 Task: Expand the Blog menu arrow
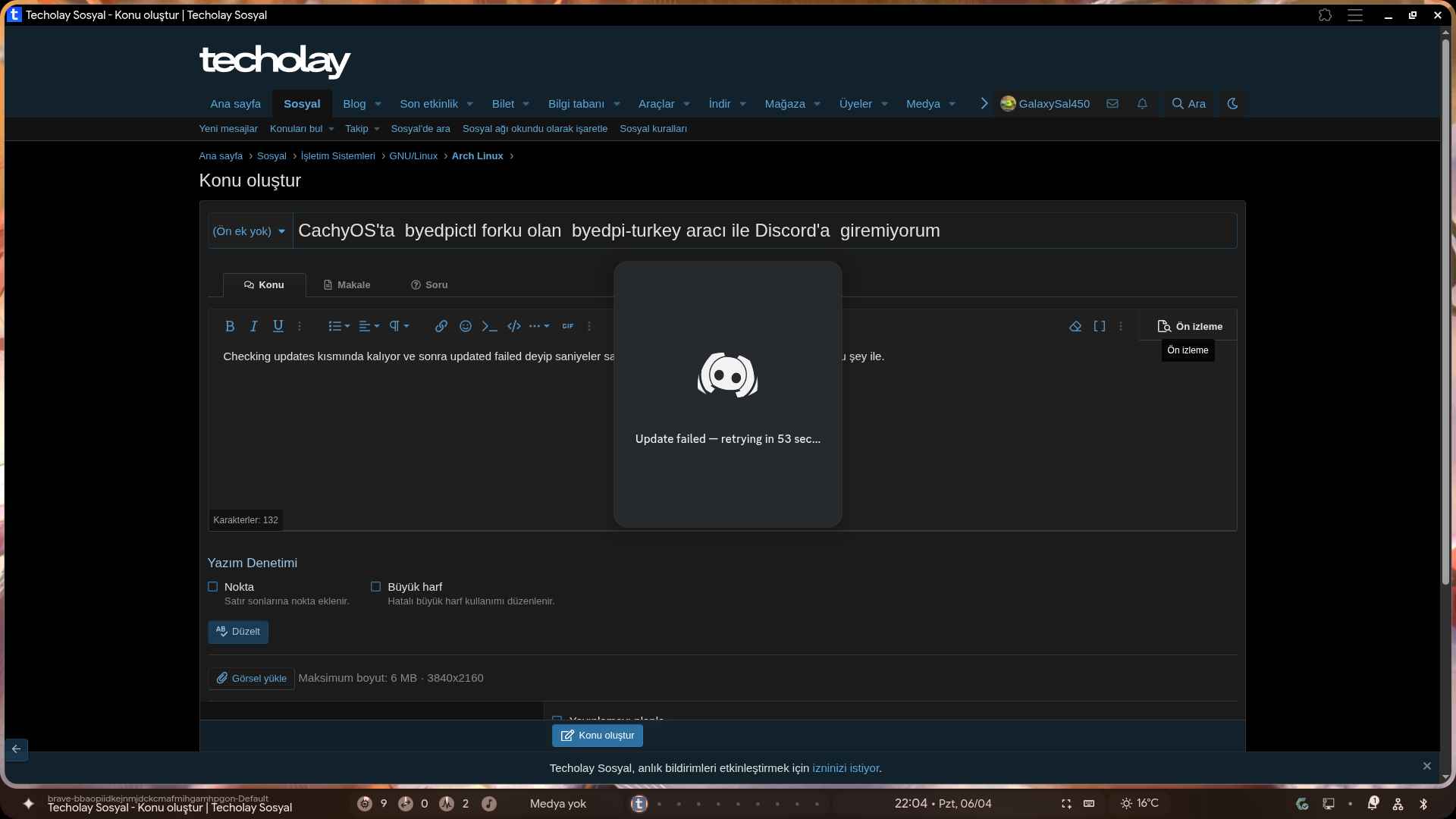(378, 104)
